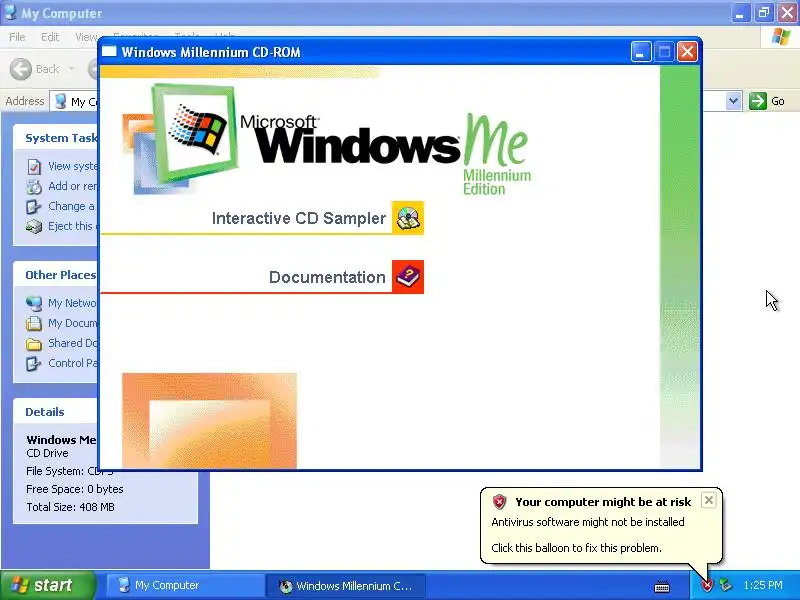Click the green Go arrow button

pos(758,101)
